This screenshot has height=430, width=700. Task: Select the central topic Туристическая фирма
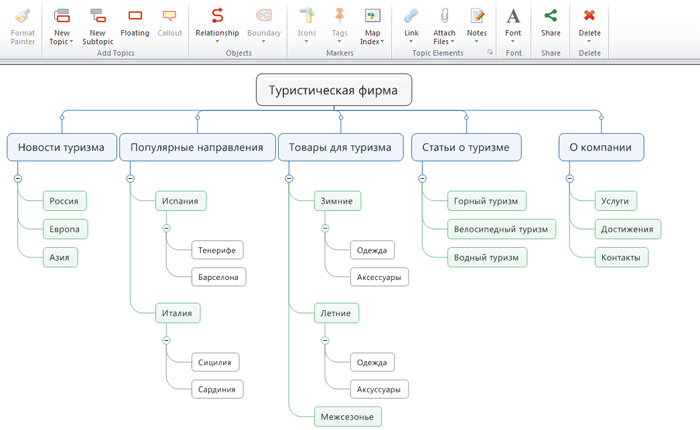333,90
